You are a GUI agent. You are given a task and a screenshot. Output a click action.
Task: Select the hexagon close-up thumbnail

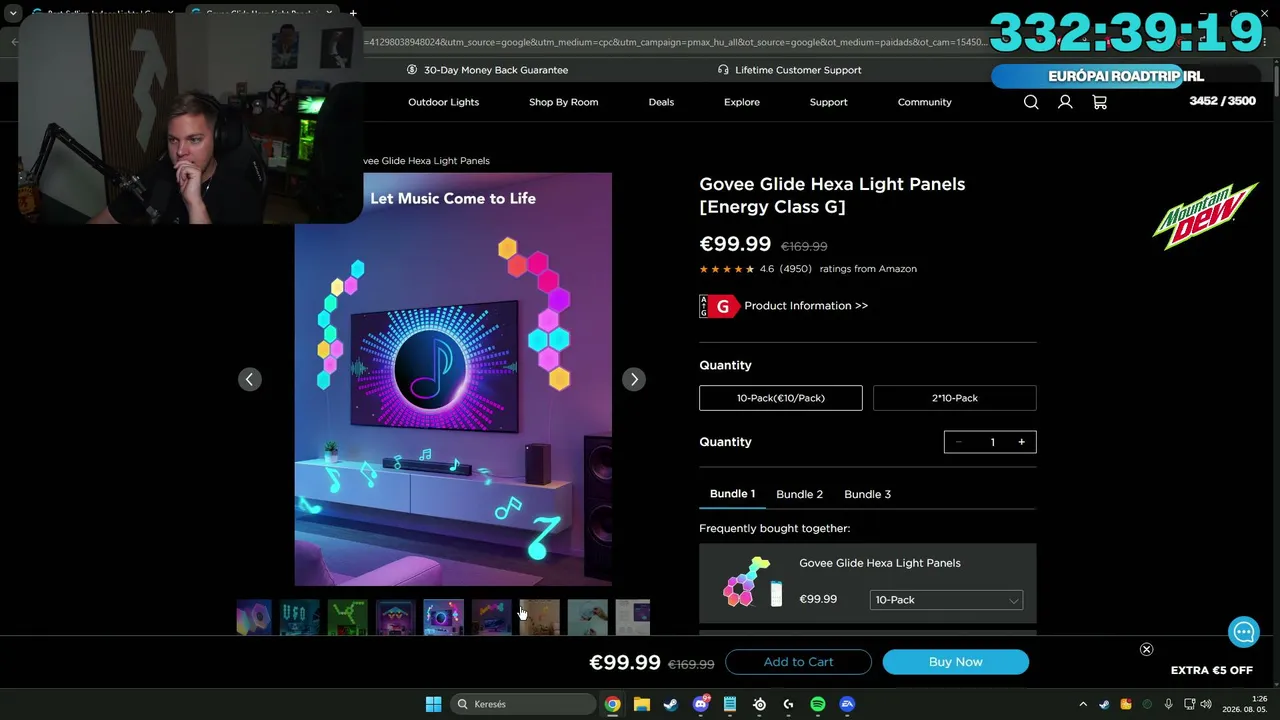click(253, 617)
